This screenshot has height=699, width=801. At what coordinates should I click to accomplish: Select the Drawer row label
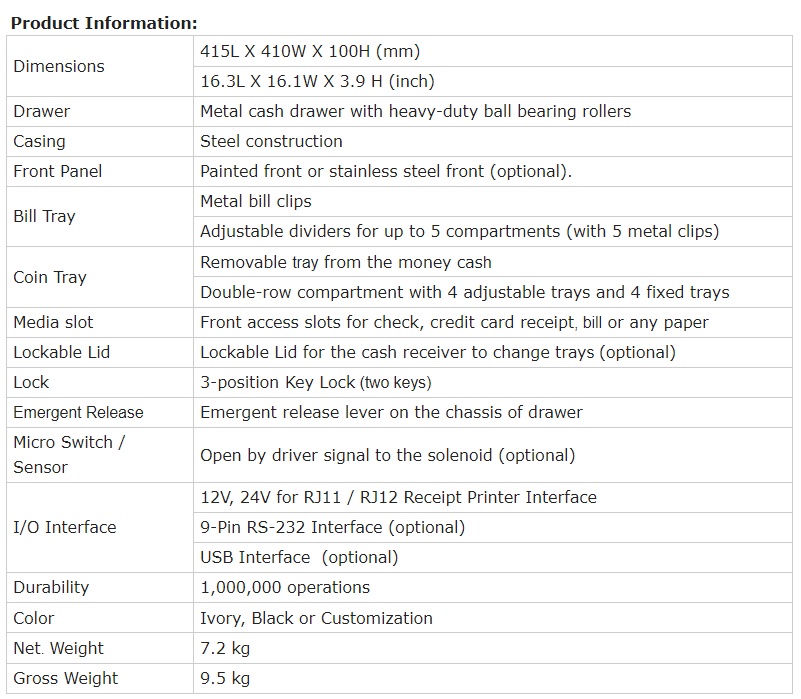(41, 111)
